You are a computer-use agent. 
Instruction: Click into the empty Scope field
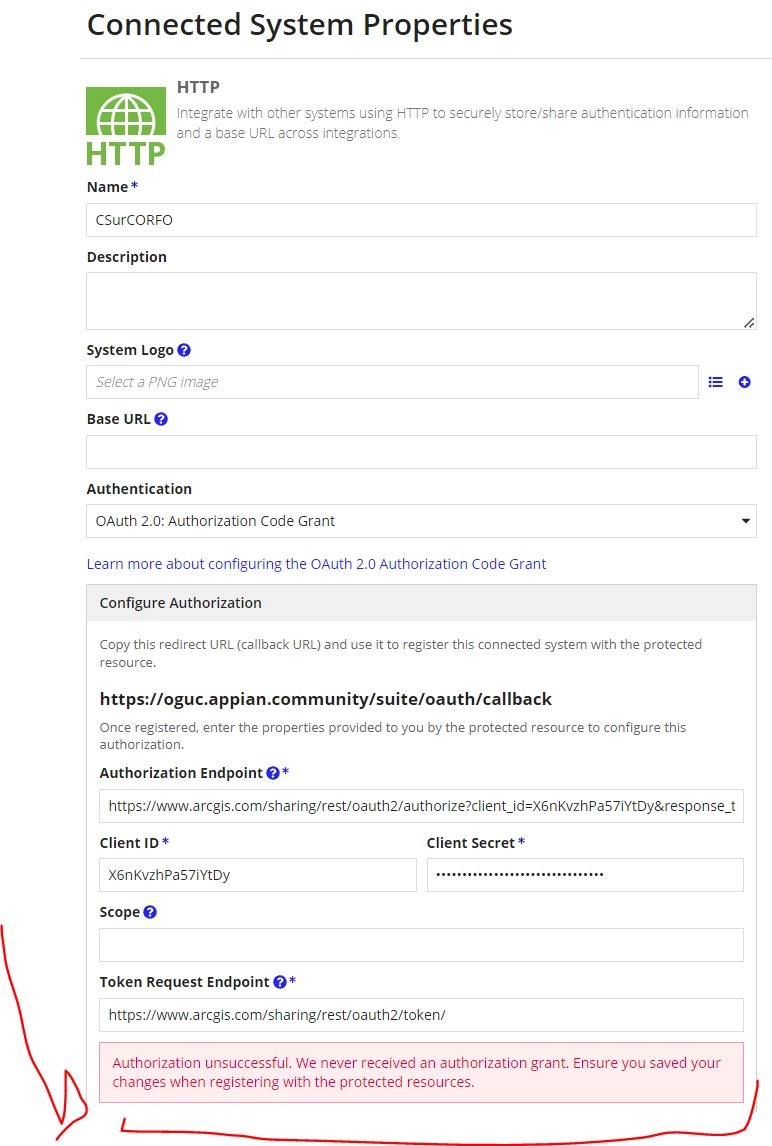tap(421, 945)
